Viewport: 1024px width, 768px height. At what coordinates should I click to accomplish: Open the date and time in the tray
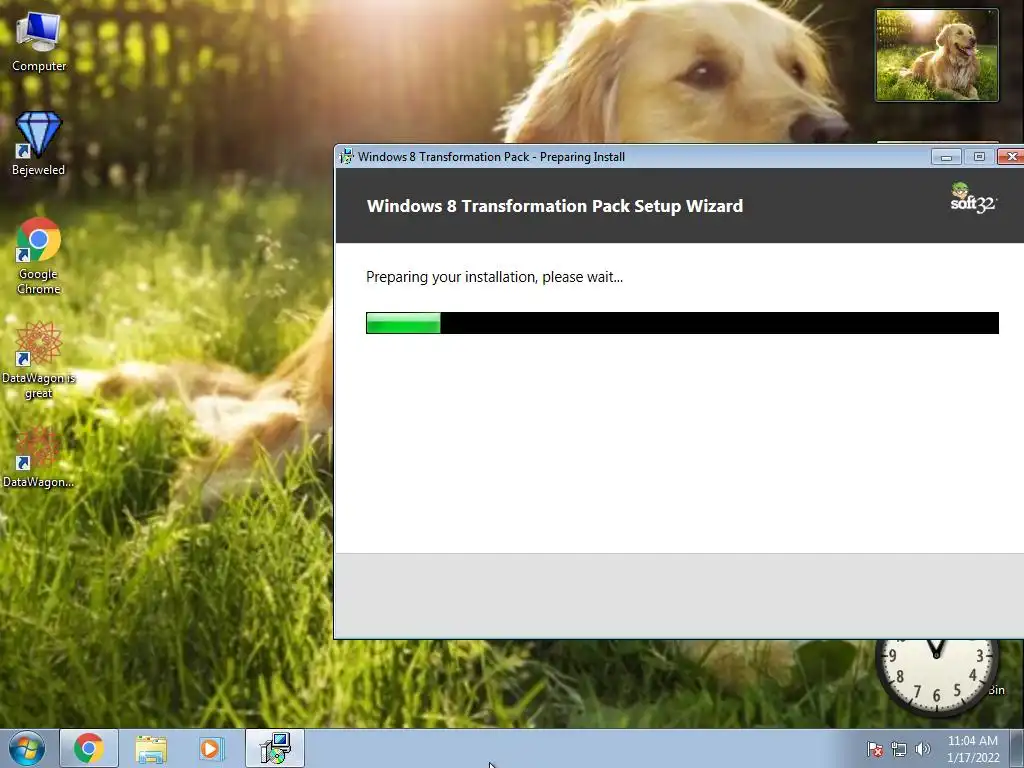[x=973, y=749]
